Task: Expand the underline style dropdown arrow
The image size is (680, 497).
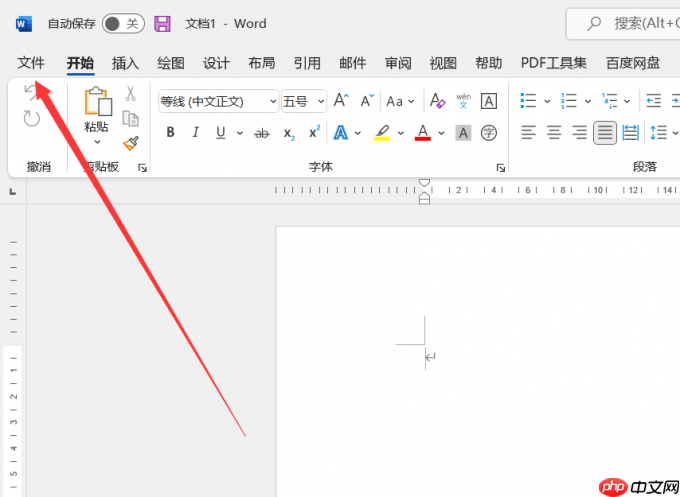Action: tap(240, 133)
